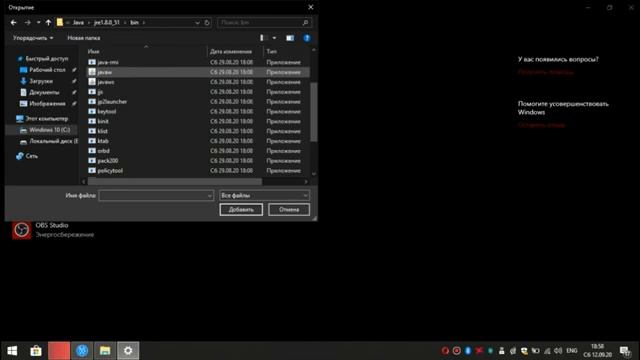Viewport: 640px width, 360px height.
Task: Select the javaws file icon
Action: click(x=92, y=82)
